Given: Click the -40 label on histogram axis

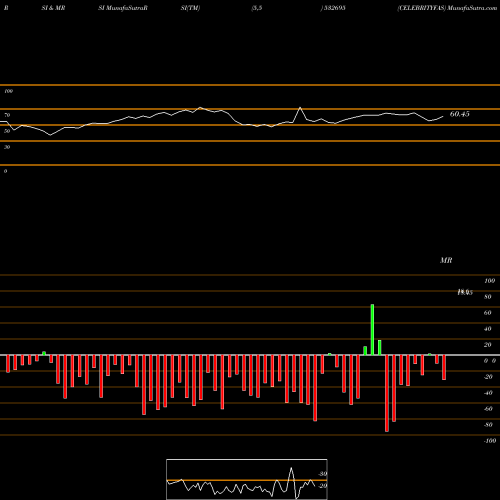Looking at the screenshot, I should tap(488, 393).
